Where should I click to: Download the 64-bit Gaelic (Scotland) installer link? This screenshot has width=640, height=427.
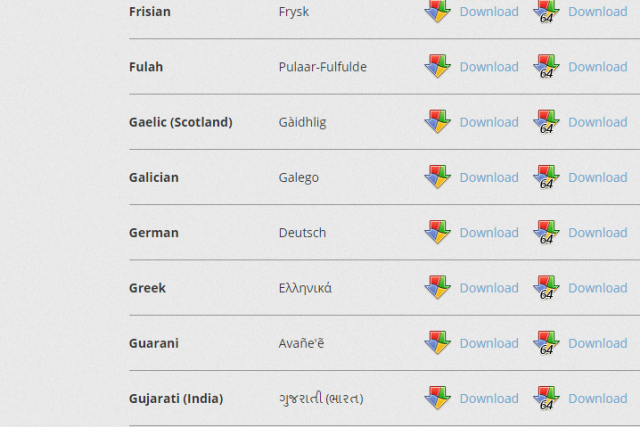coord(598,122)
